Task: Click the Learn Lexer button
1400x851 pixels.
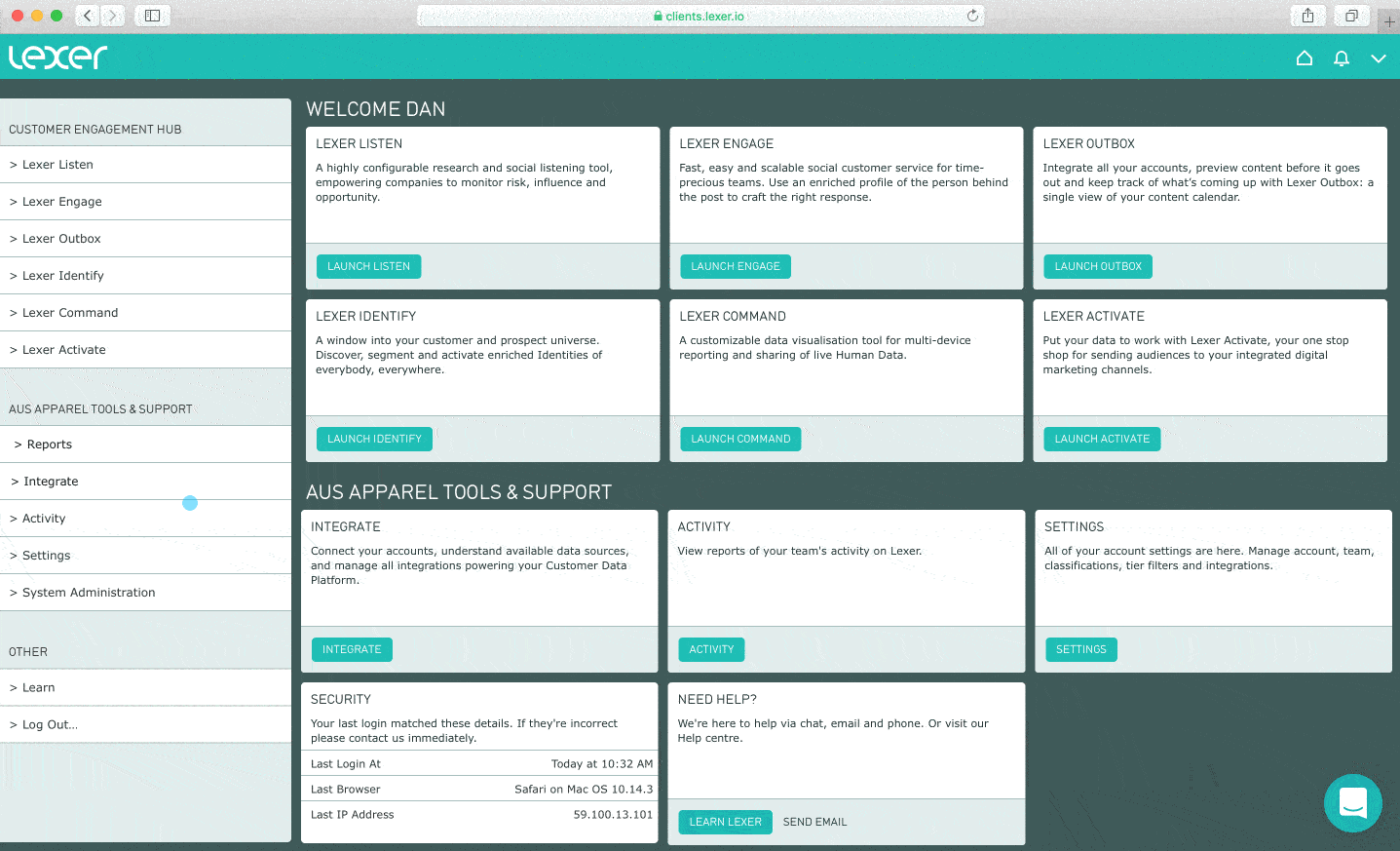Action: coord(726,822)
